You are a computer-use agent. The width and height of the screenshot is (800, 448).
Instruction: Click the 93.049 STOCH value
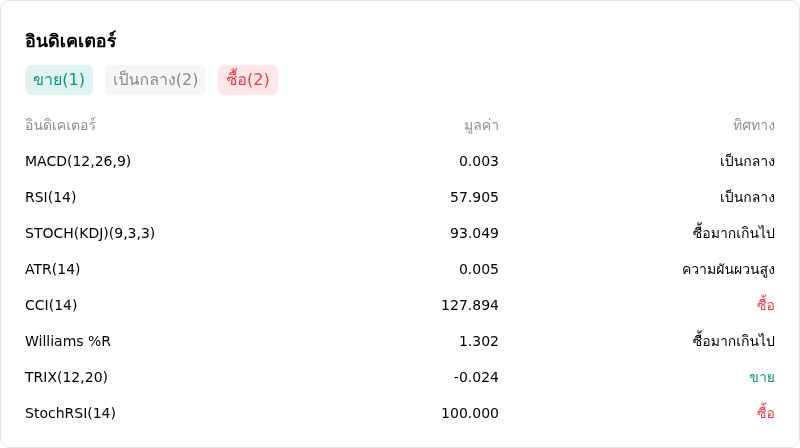click(474, 233)
